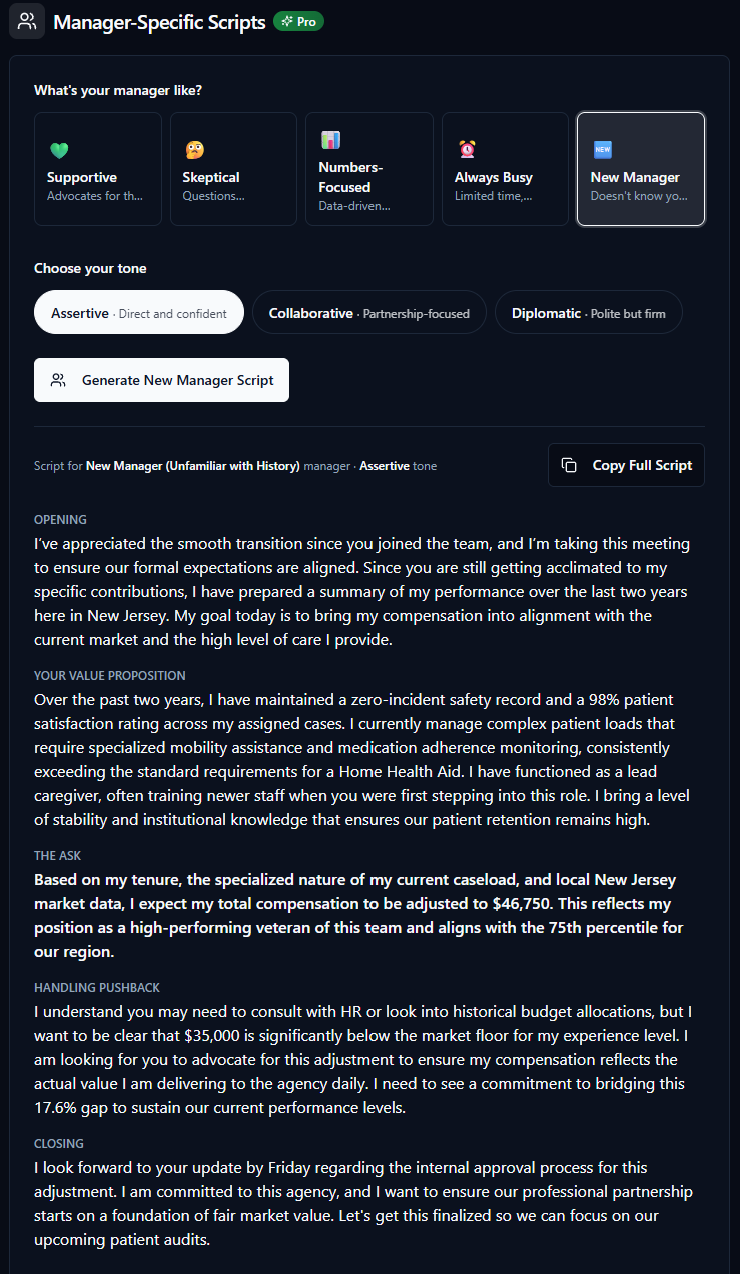Click the Copy Full Script button

[625, 465]
